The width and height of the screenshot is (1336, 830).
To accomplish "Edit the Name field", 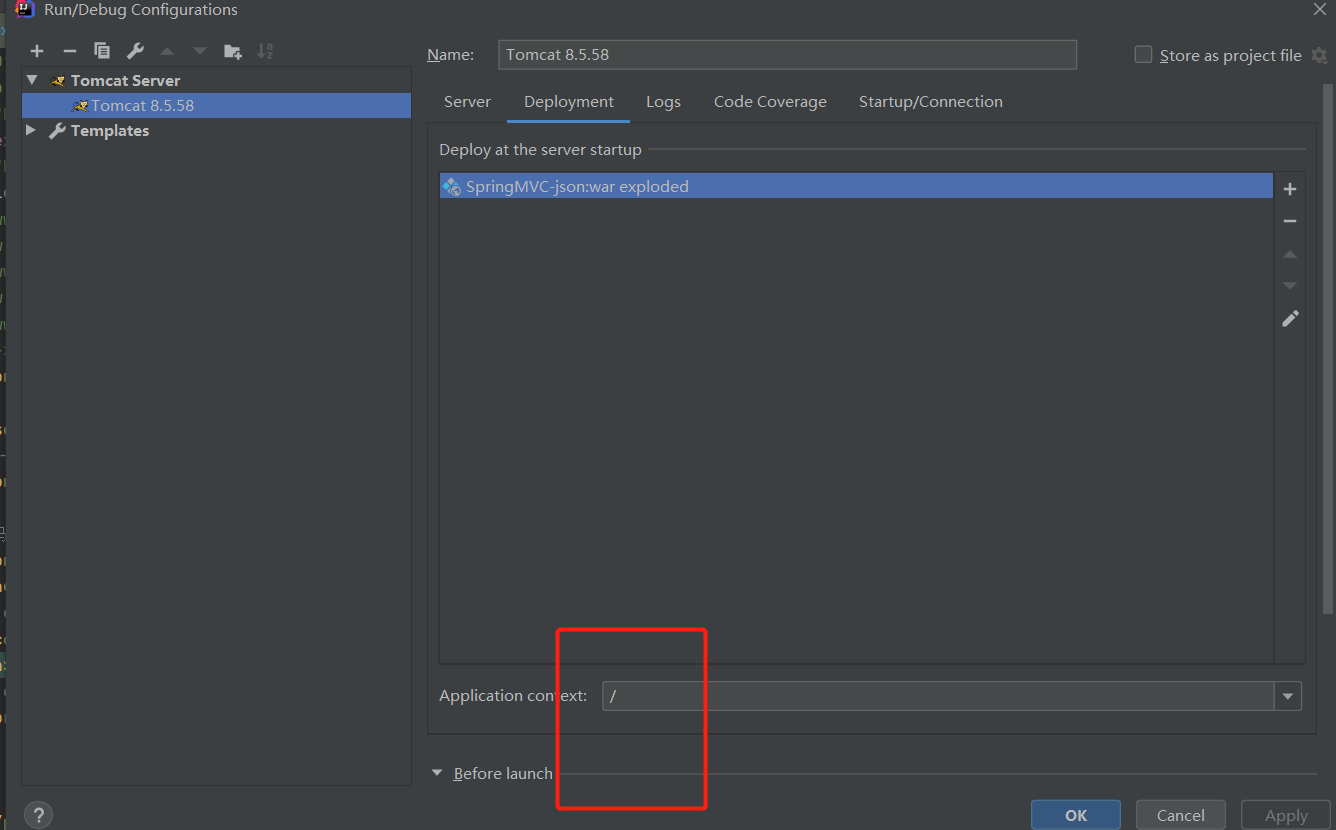I will (x=787, y=54).
